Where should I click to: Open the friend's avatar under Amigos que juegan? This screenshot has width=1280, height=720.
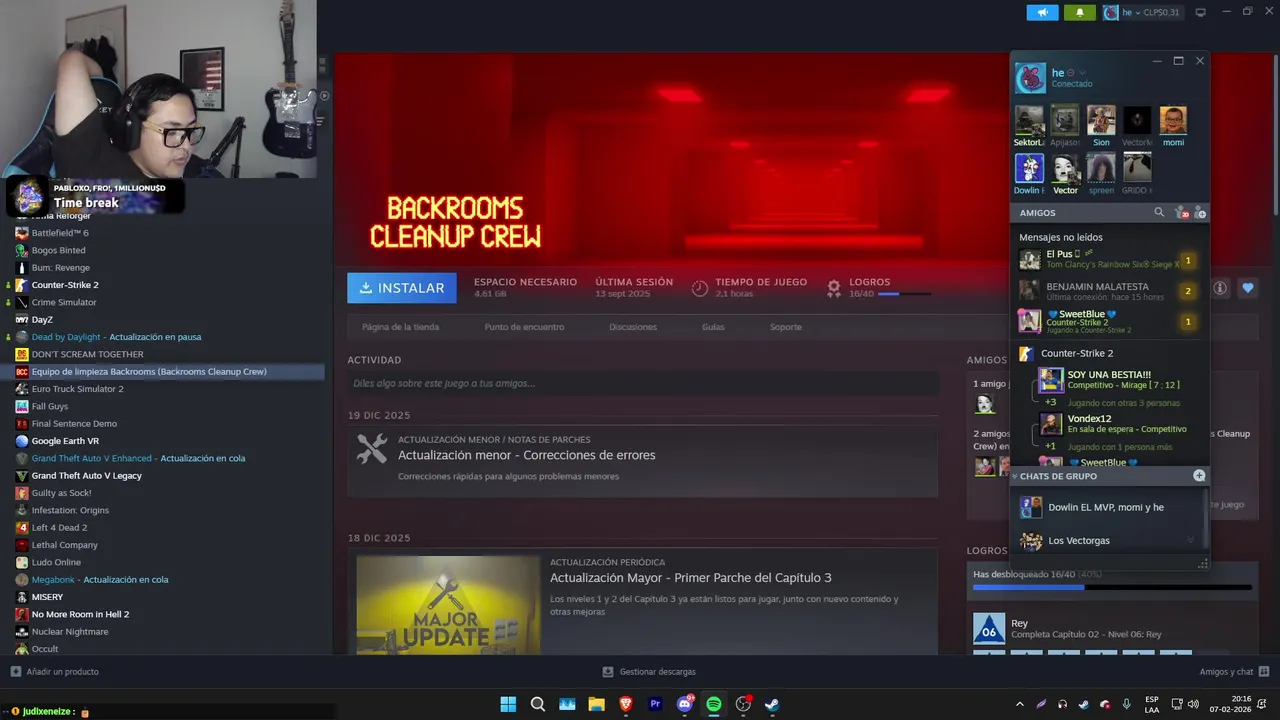point(985,404)
